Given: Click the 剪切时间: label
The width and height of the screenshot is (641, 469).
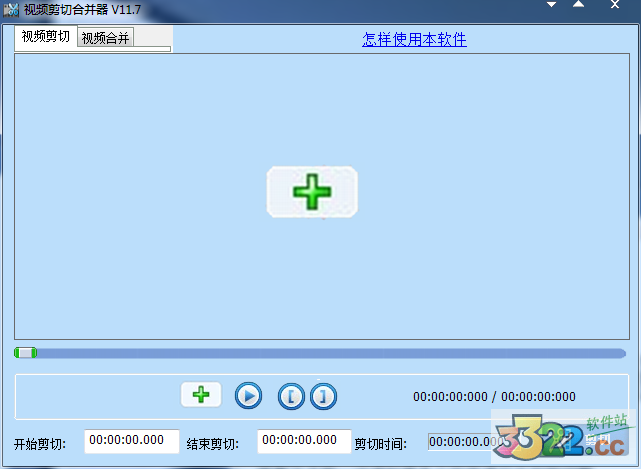Looking at the screenshot, I should coord(381,444).
